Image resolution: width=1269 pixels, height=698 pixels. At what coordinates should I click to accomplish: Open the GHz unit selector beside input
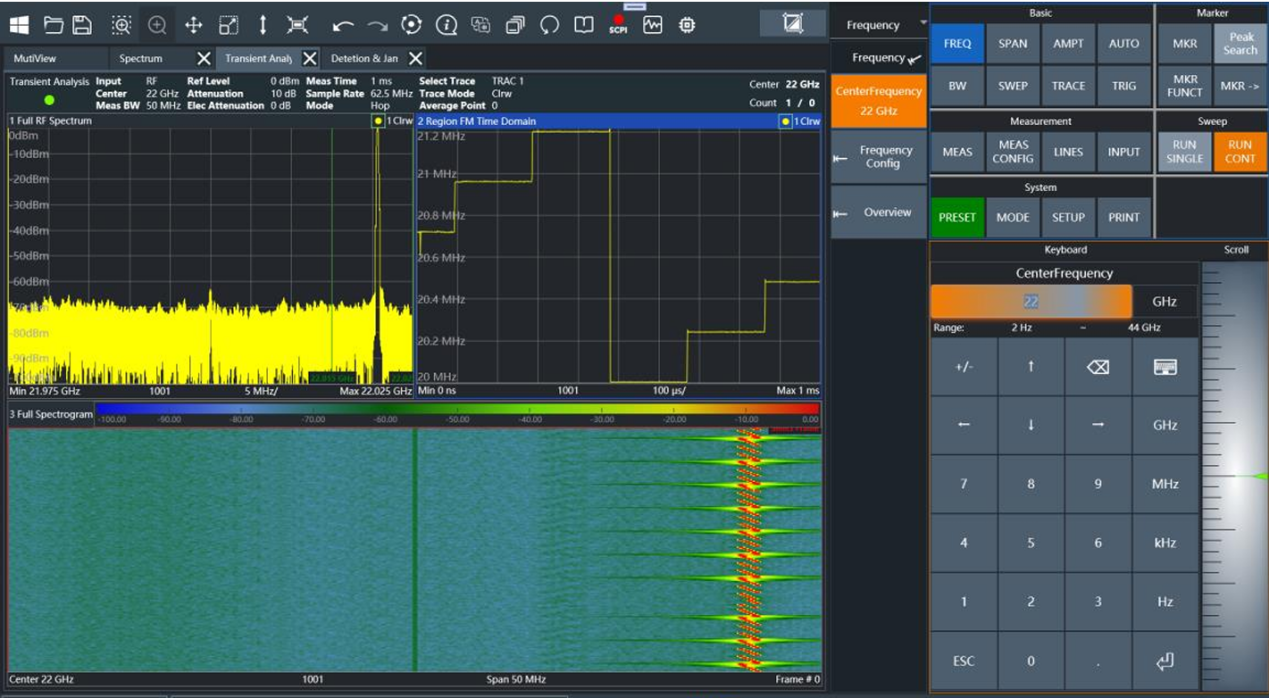1164,301
